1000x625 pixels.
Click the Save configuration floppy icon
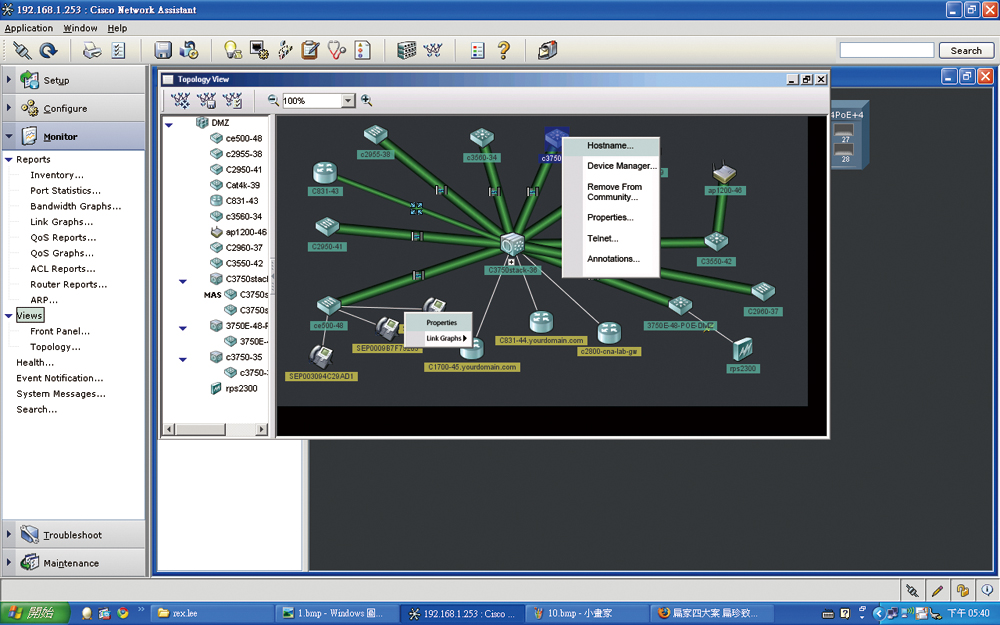163,50
